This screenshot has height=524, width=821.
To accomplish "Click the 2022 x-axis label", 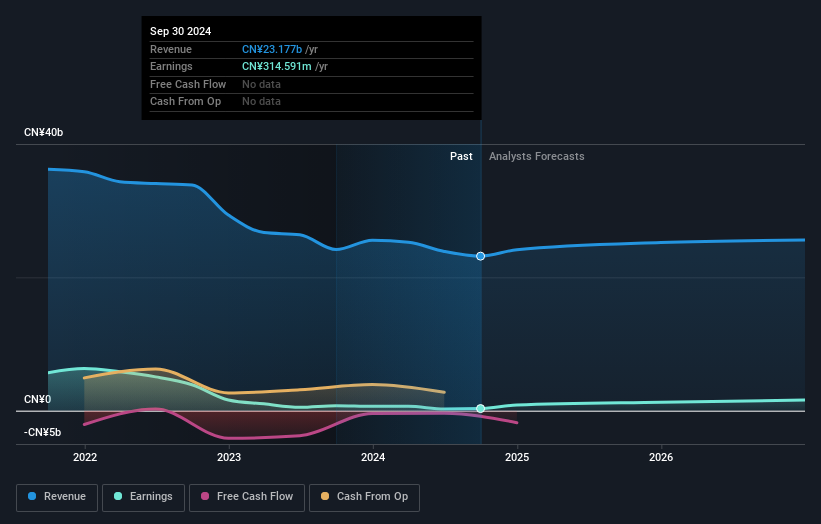I will 85,458.
